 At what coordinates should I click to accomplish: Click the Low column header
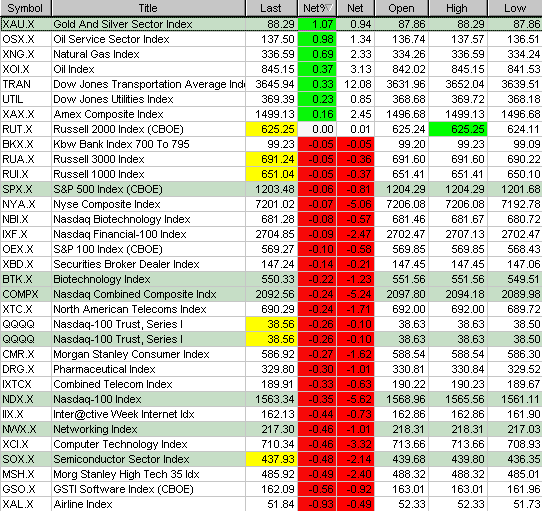pos(515,8)
